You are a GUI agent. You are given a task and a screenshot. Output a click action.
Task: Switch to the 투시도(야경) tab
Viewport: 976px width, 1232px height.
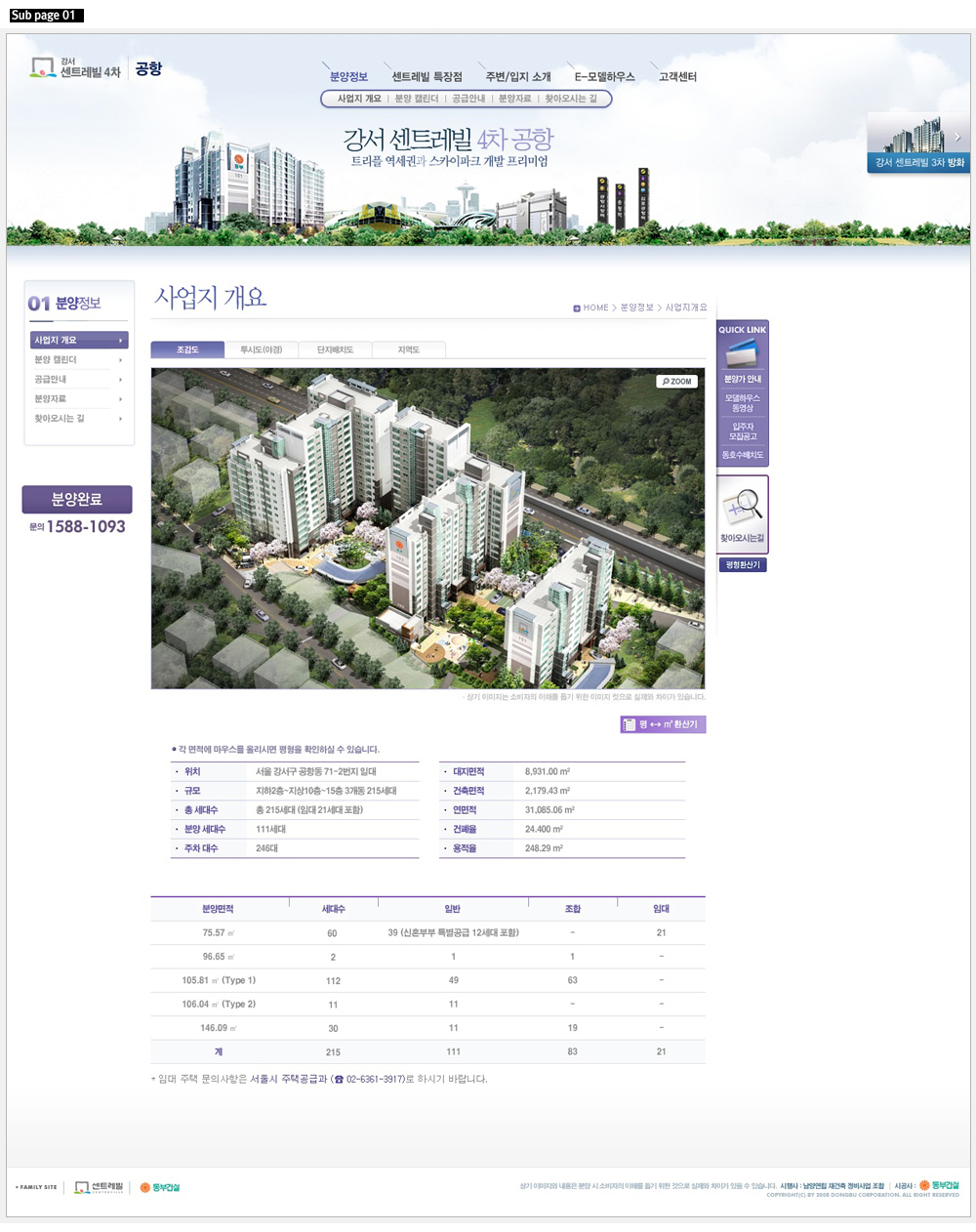tap(262, 349)
